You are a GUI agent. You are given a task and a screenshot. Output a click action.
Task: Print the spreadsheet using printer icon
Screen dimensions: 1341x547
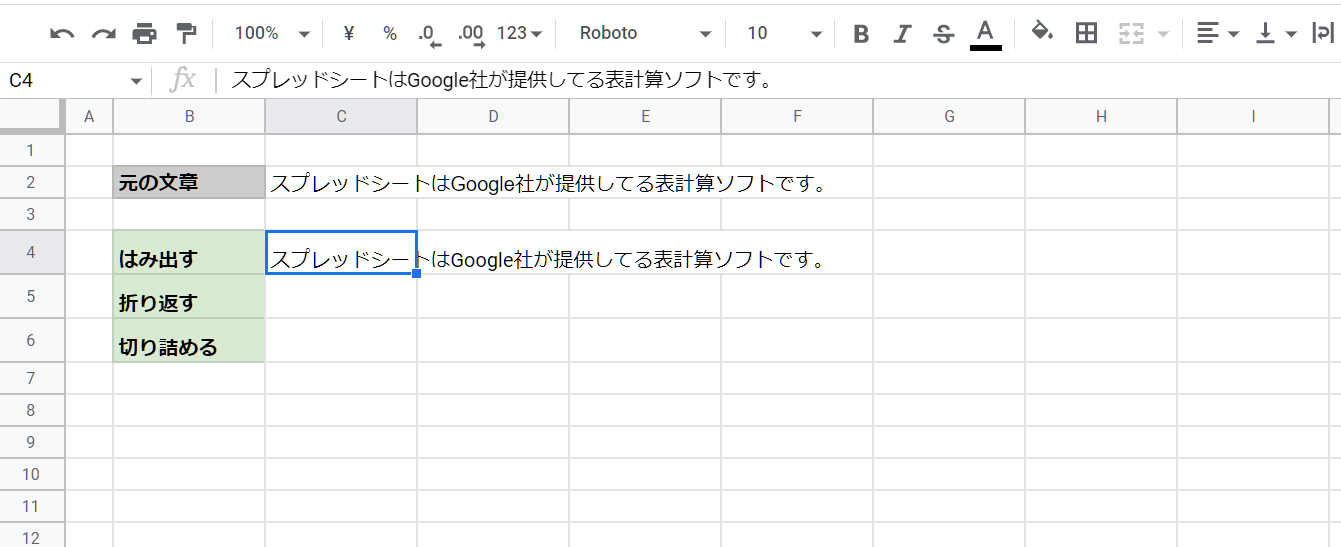[x=145, y=33]
